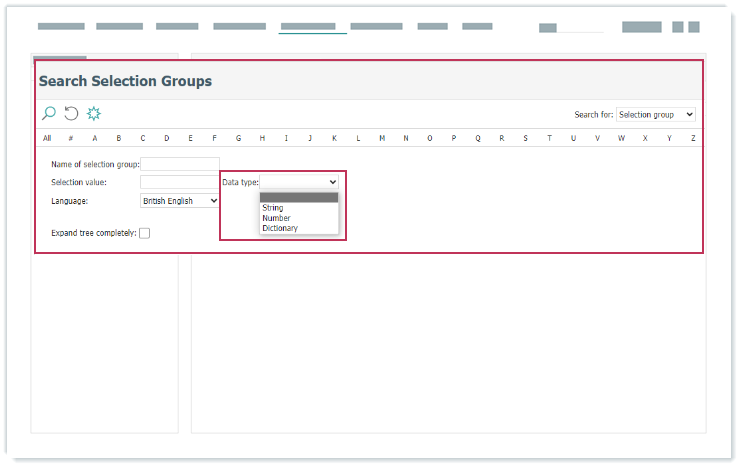Click the All alphabet filter link

[x=47, y=138]
